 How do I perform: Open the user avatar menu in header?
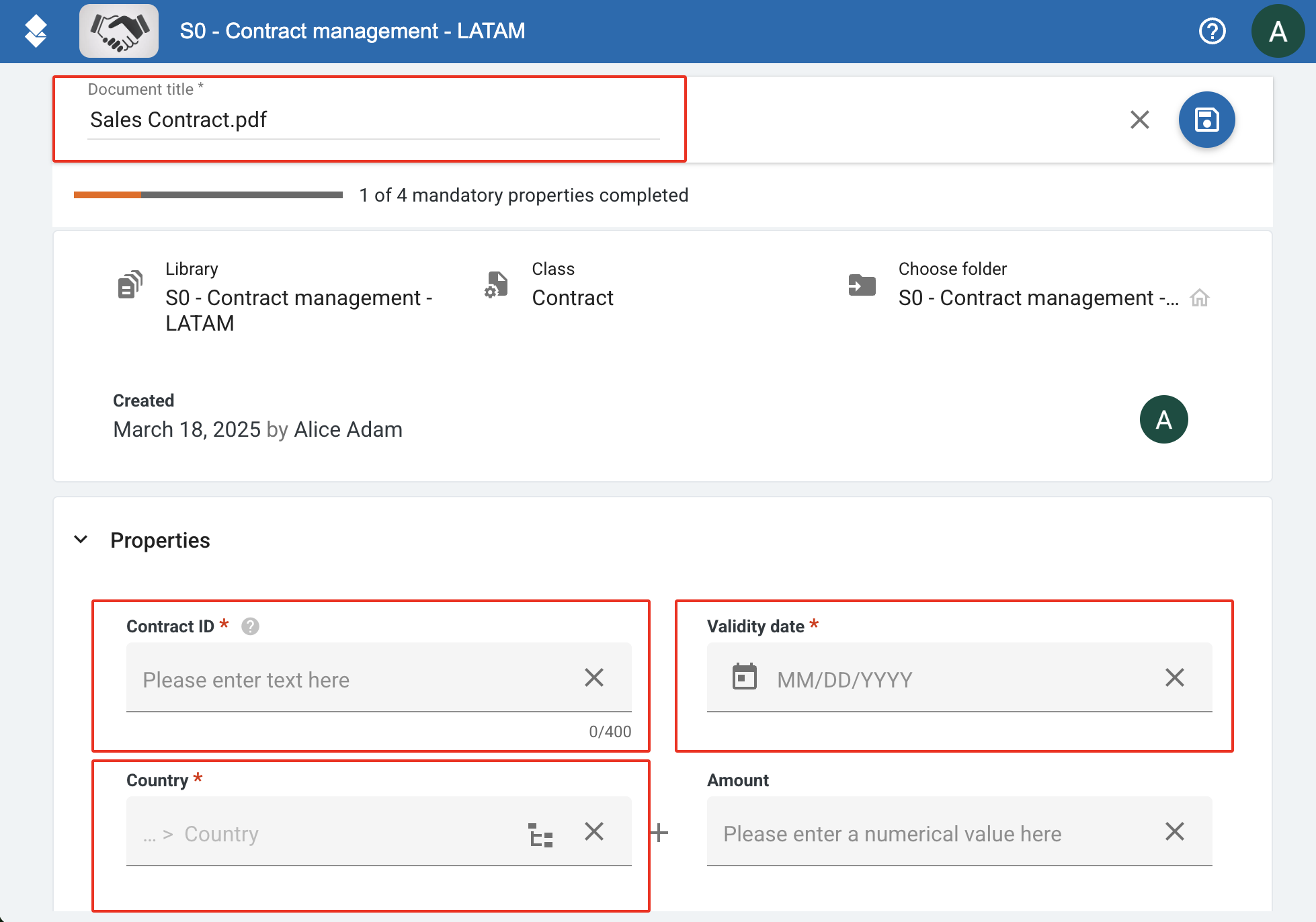1278,31
